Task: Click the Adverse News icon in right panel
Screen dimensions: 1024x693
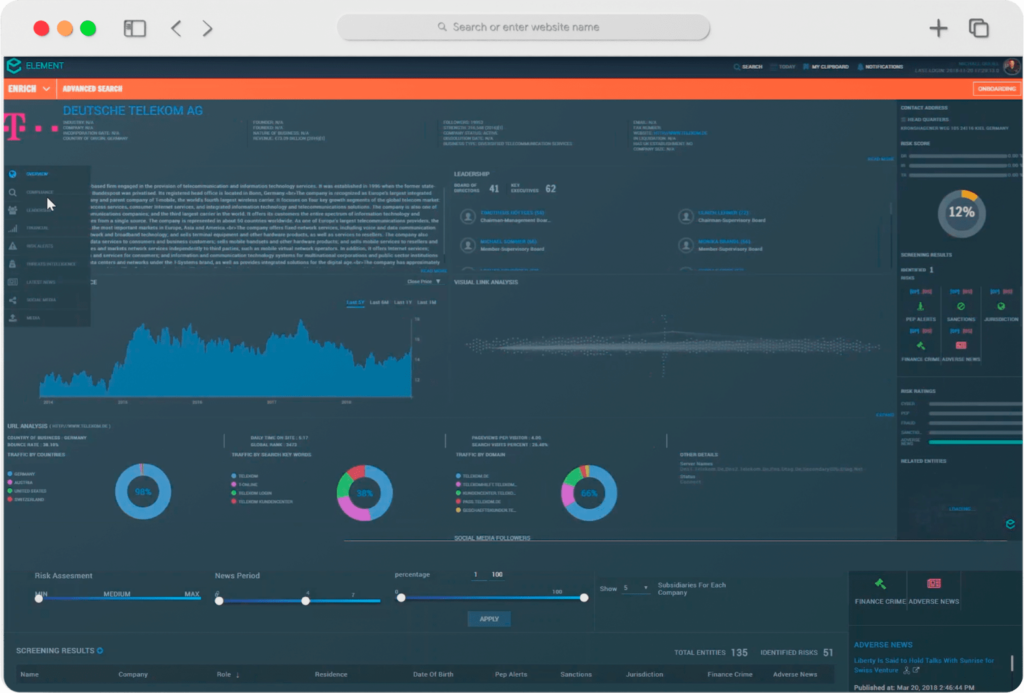Action: 961,346
